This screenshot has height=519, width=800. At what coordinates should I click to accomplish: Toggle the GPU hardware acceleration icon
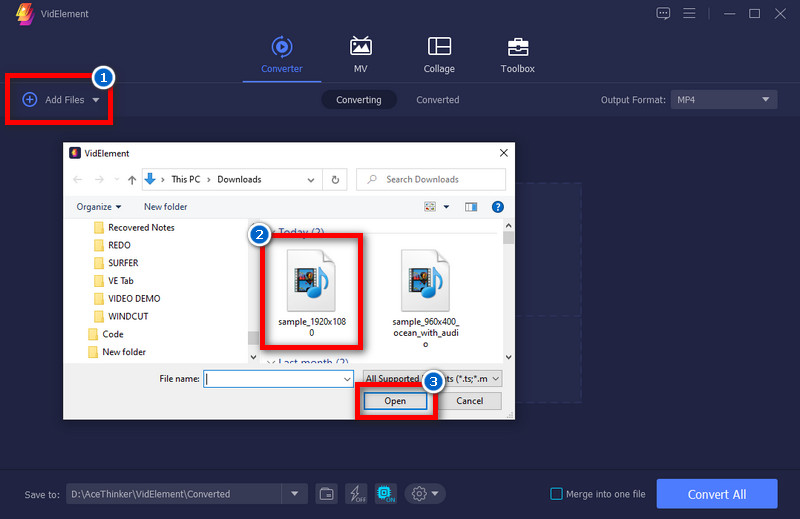[385, 494]
